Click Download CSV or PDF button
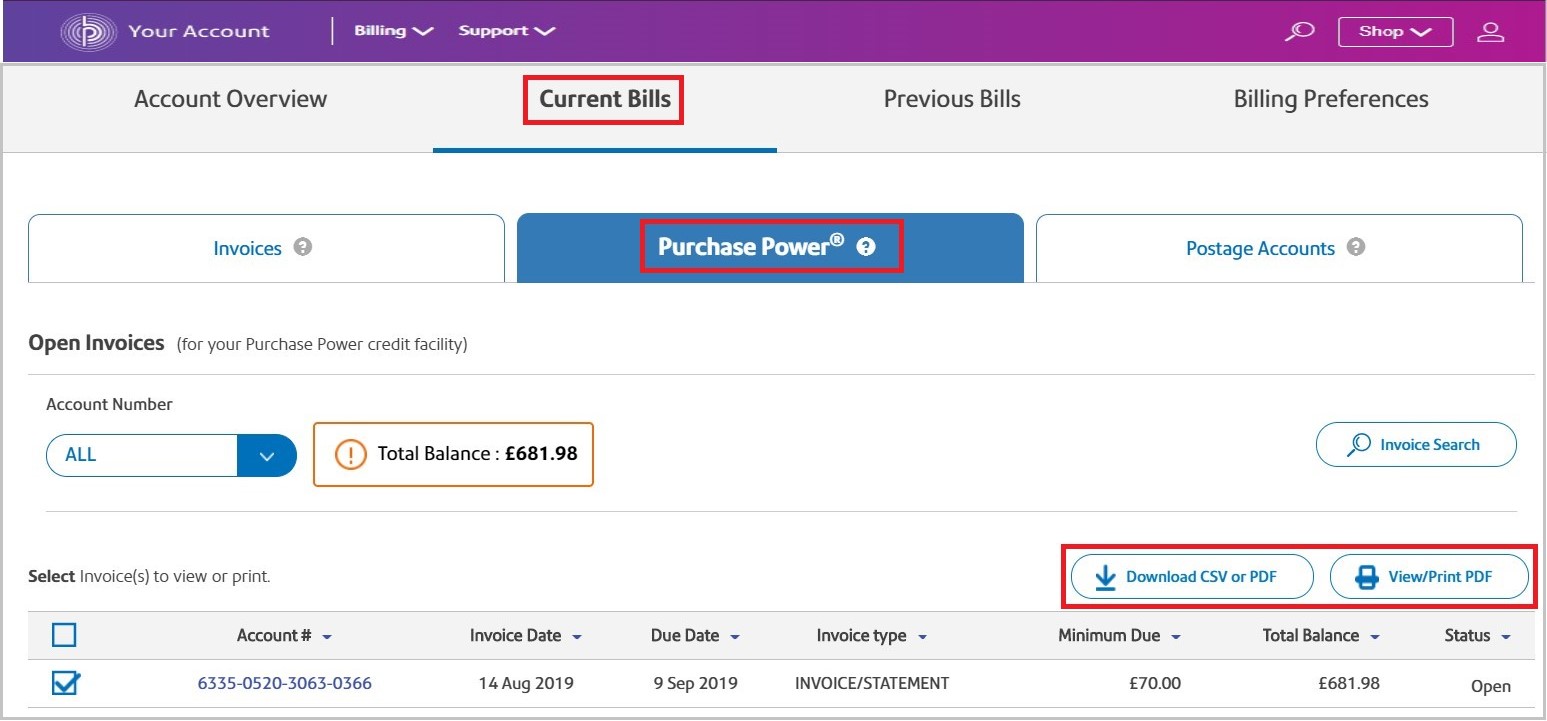This screenshot has width=1547, height=721. (1192, 577)
